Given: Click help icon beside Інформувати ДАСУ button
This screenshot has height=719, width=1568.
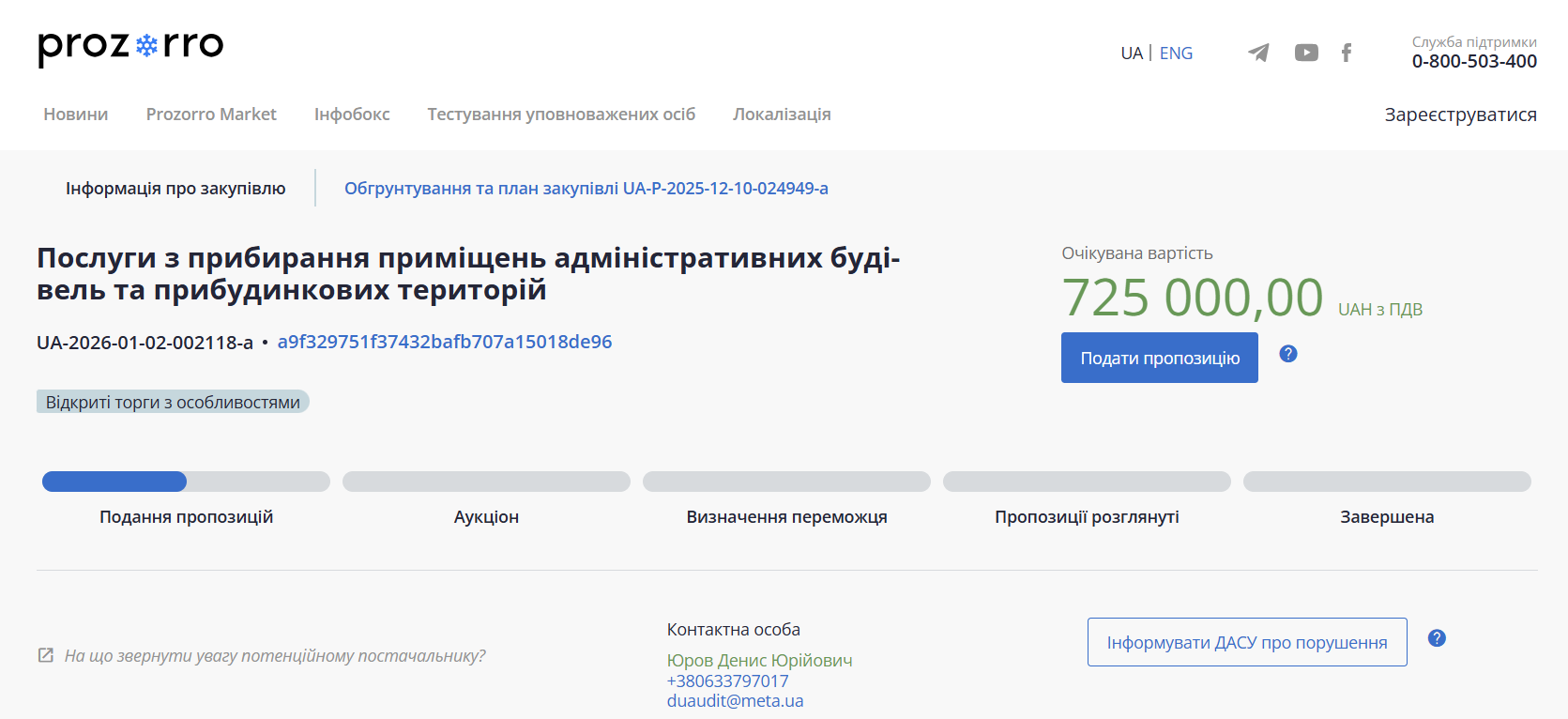Looking at the screenshot, I should (1437, 638).
